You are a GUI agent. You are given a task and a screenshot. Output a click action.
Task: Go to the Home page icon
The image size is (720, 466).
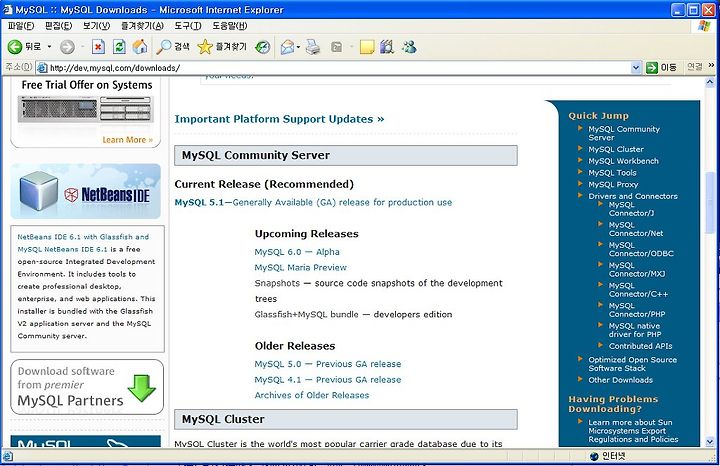tap(140, 46)
